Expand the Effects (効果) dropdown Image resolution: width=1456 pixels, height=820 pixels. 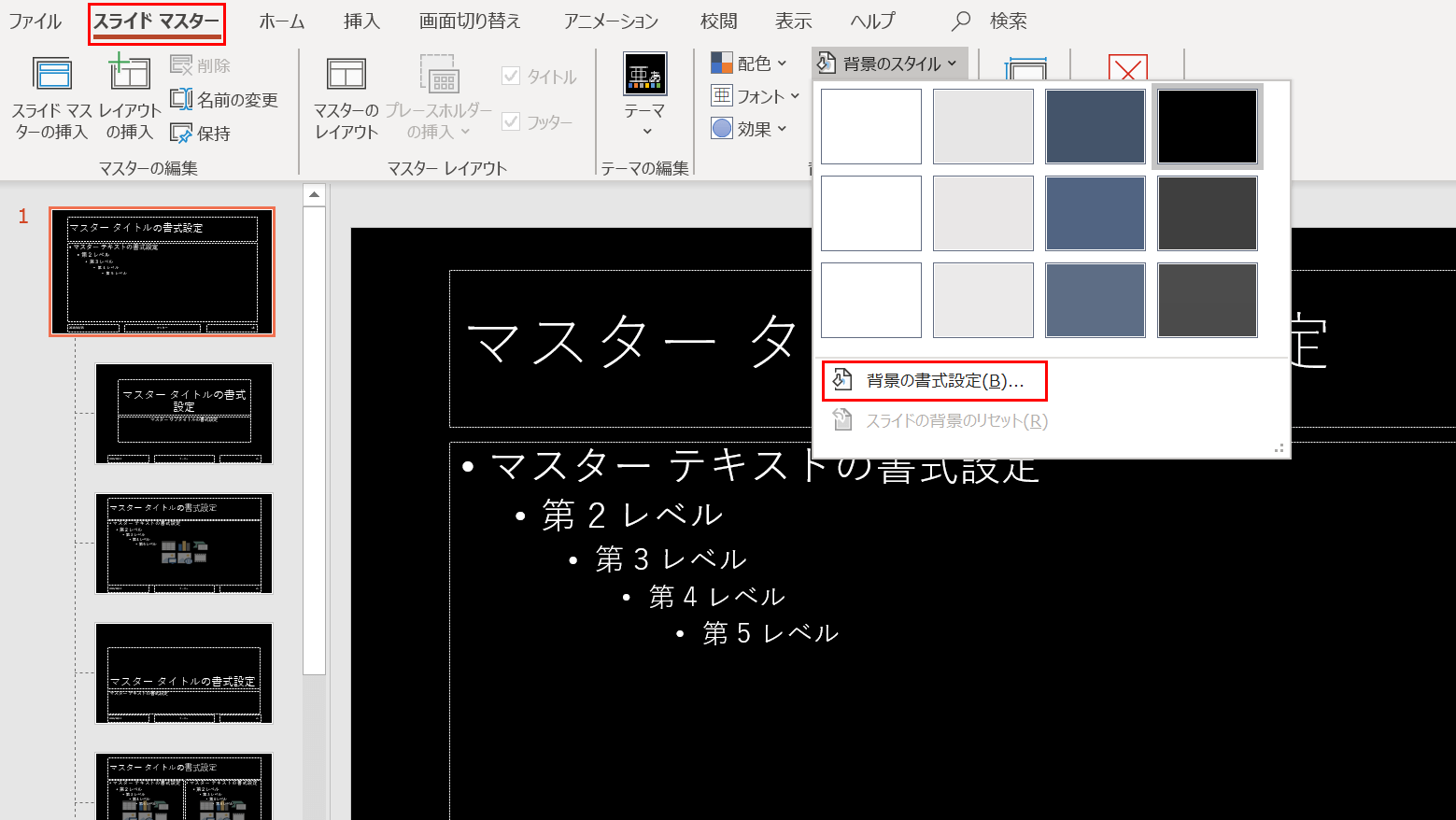click(749, 129)
